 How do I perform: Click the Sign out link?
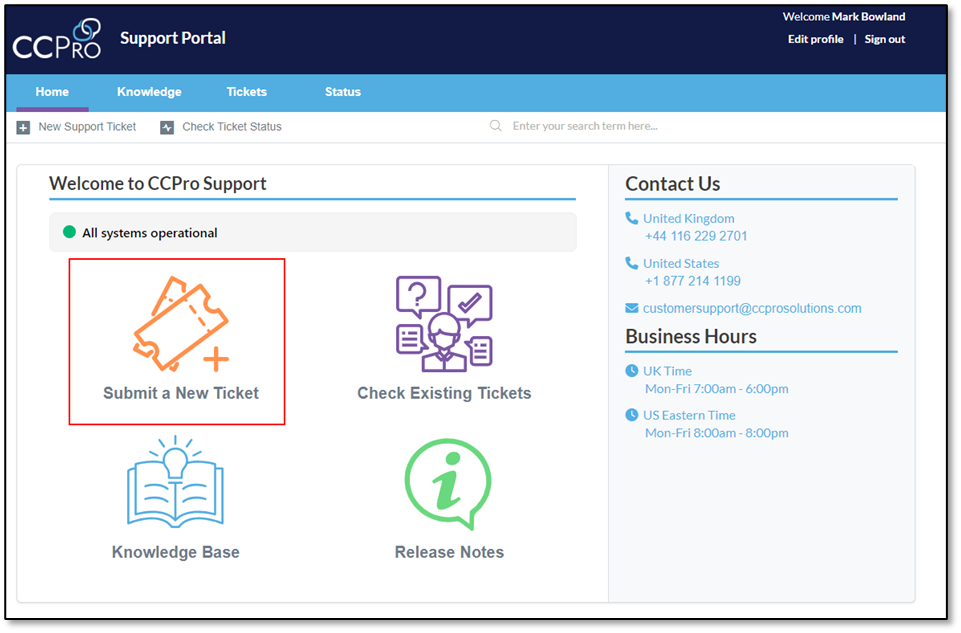click(884, 39)
